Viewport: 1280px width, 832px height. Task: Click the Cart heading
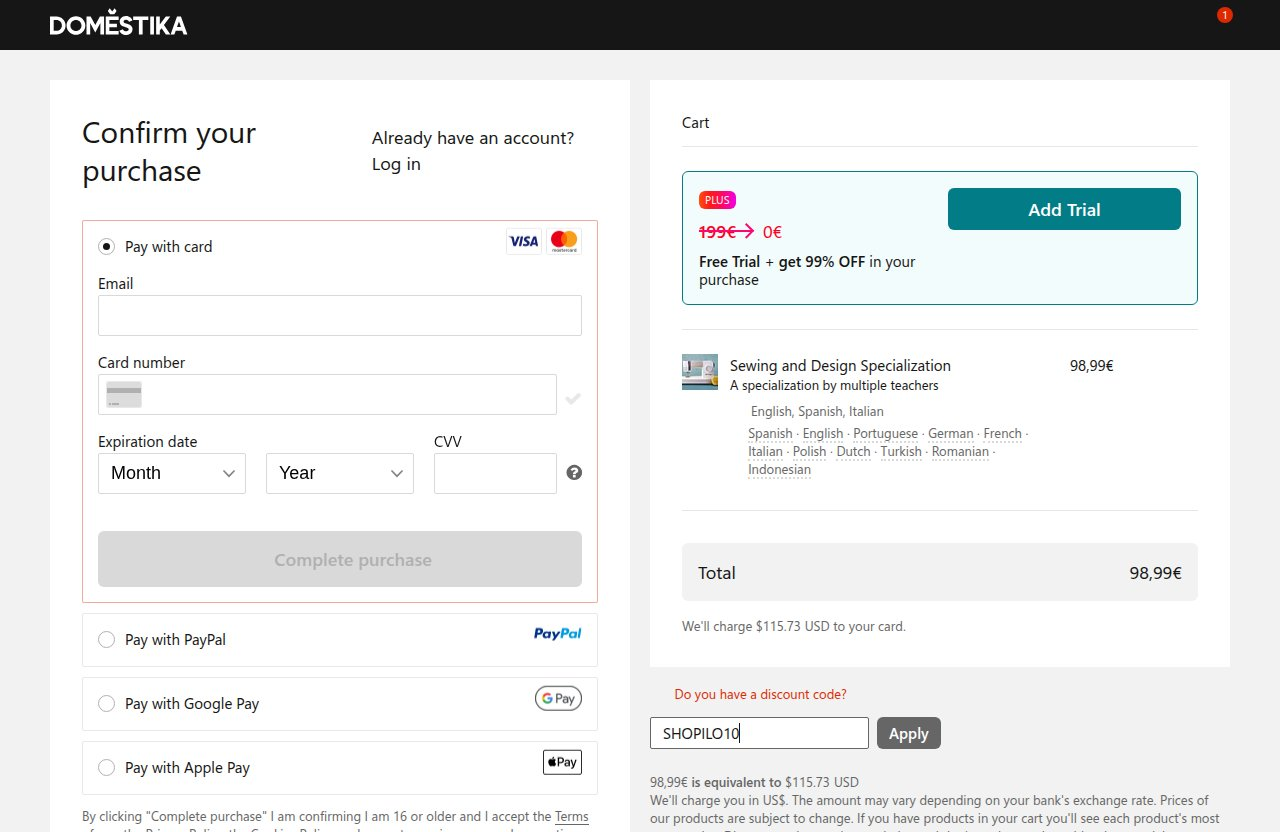click(x=696, y=123)
